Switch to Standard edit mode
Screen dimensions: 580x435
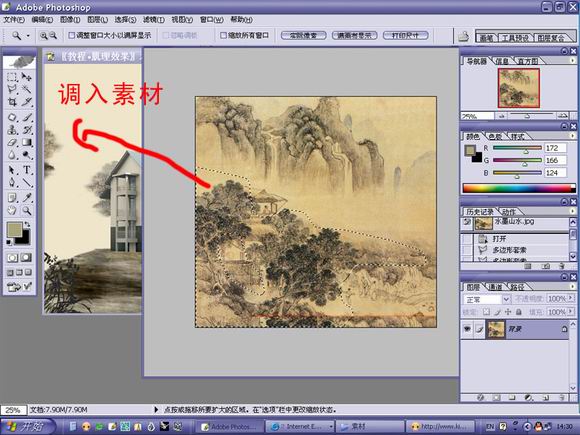point(12,257)
